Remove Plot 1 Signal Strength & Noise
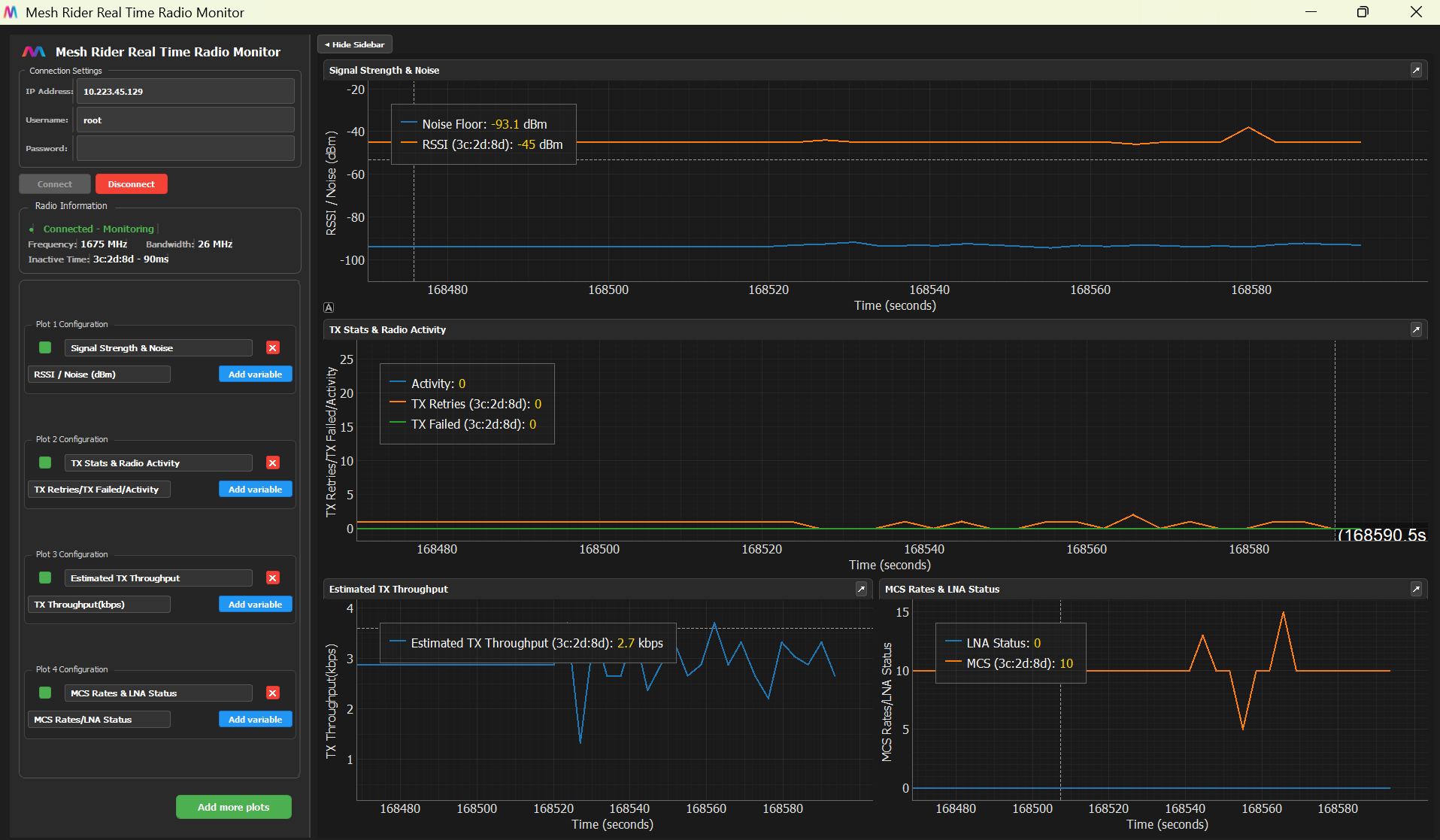Viewport: 1440px width, 840px height. 273,347
